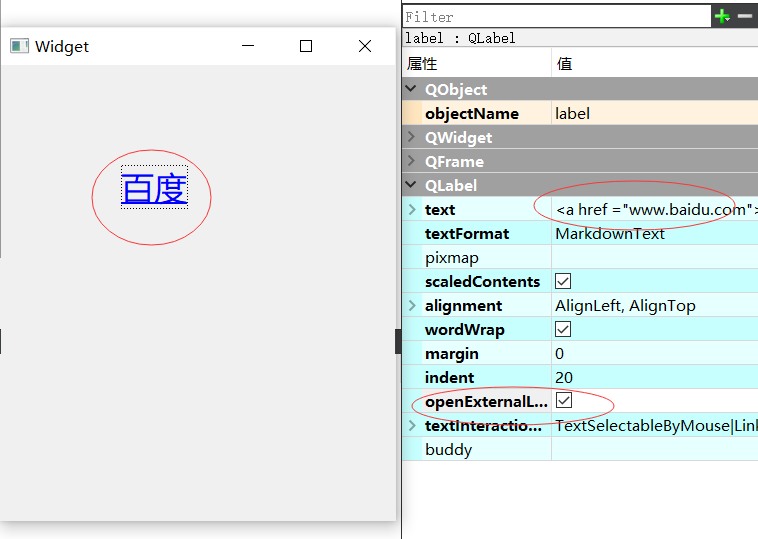Screen dimensions: 758x539
Task: Click the Widget window title text
Action: click(62, 46)
